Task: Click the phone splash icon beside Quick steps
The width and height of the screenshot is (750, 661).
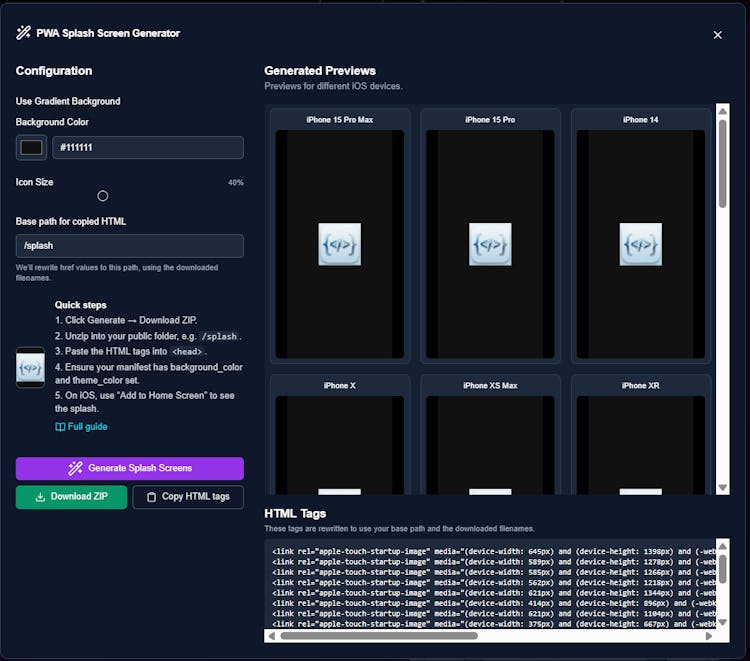Action: point(30,367)
